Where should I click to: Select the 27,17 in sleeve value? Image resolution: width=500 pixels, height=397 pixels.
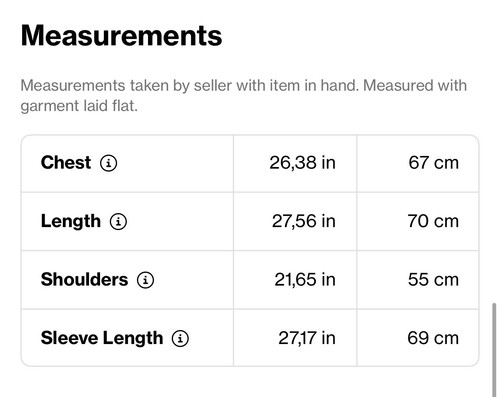click(x=307, y=338)
